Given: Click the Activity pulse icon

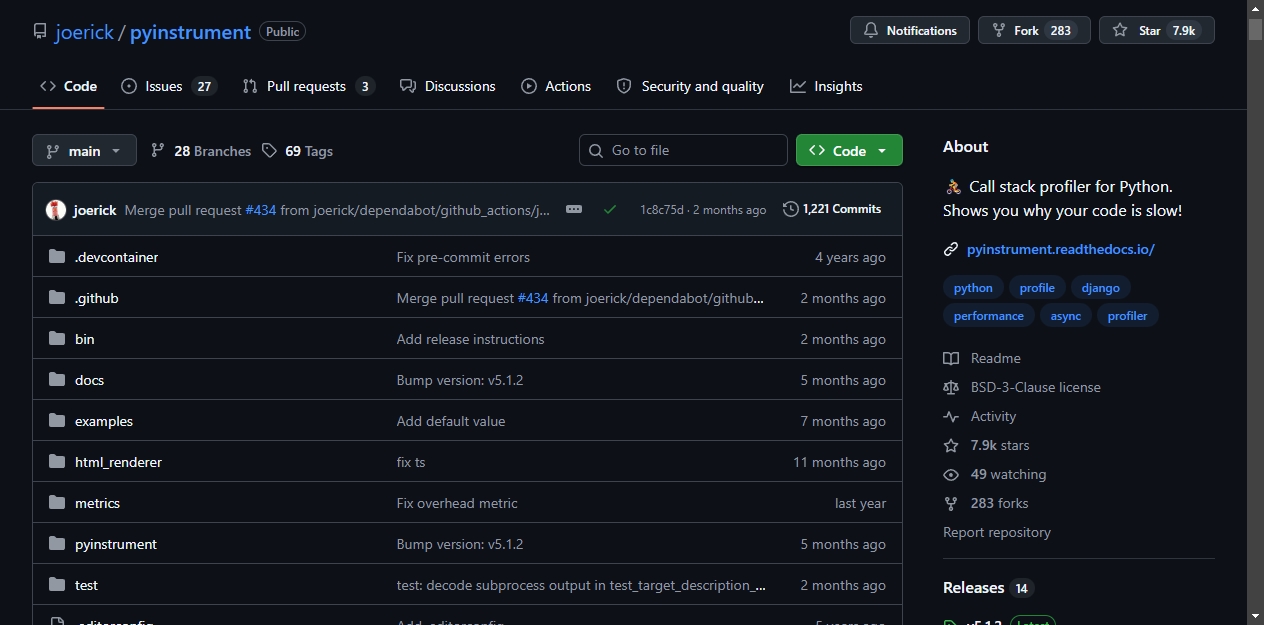Looking at the screenshot, I should pos(951,416).
